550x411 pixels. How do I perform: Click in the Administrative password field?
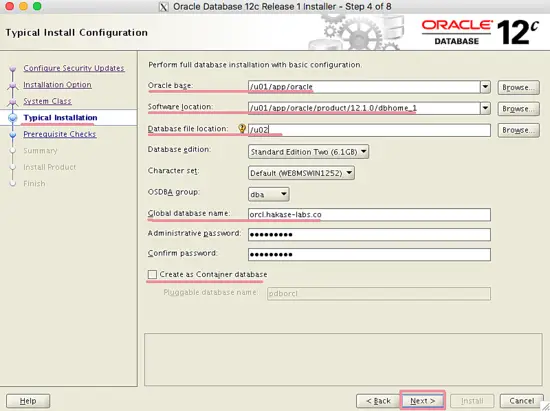(x=369, y=234)
